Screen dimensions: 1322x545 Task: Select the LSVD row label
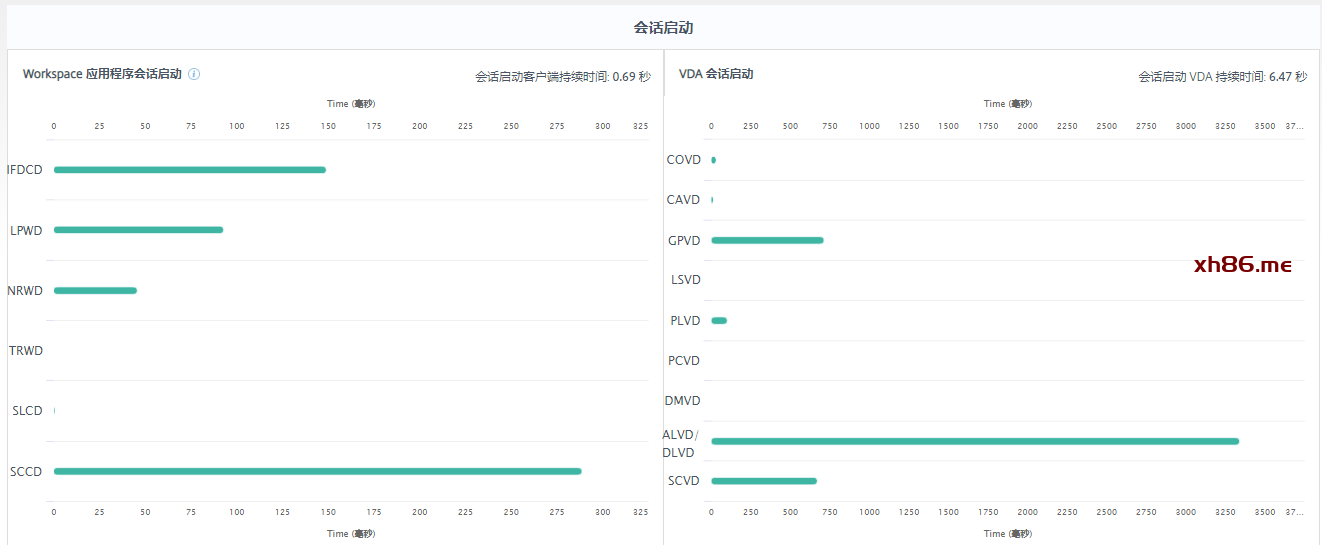click(x=685, y=280)
